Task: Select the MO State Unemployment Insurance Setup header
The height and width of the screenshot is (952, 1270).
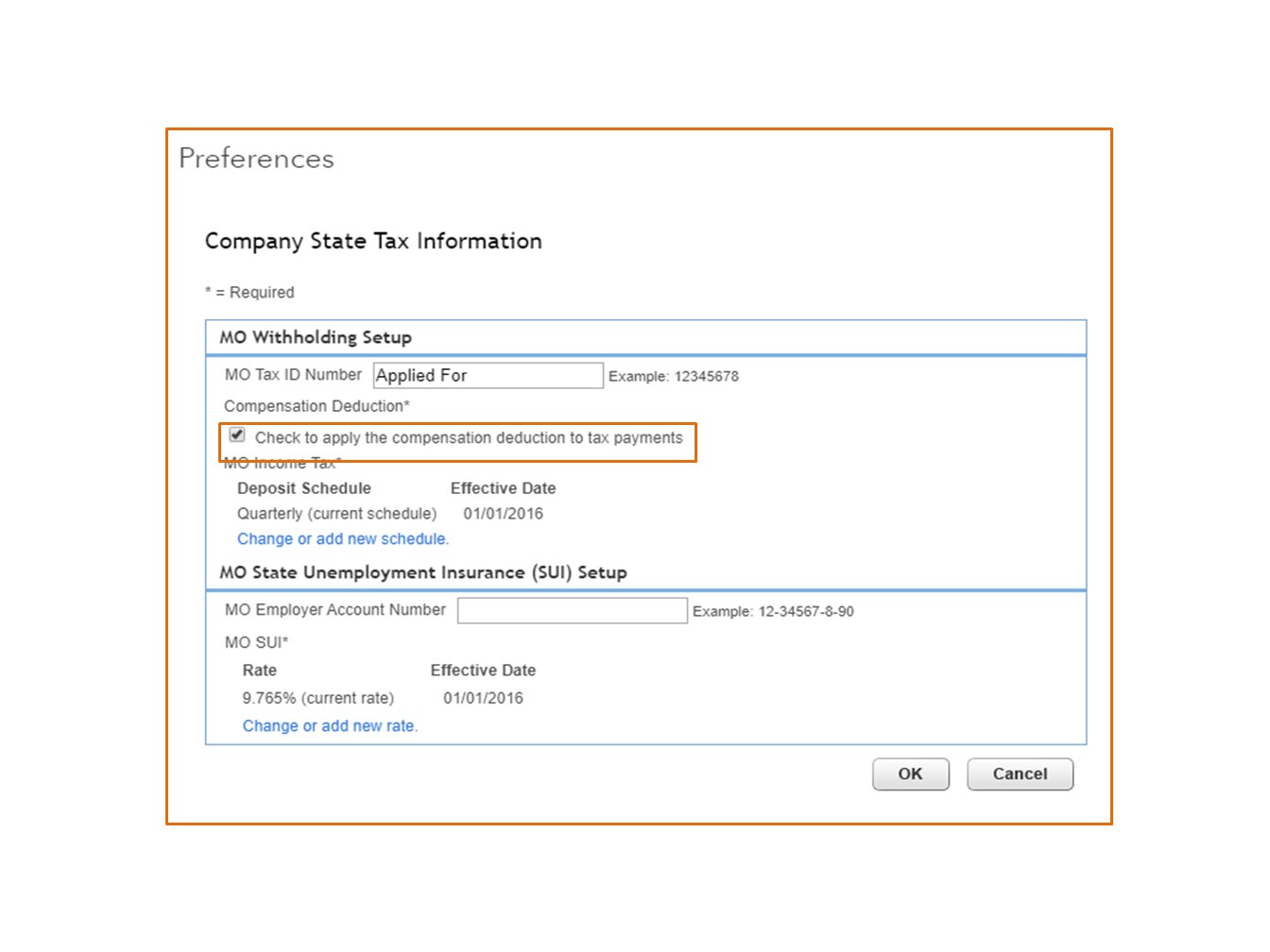Action: tap(422, 572)
